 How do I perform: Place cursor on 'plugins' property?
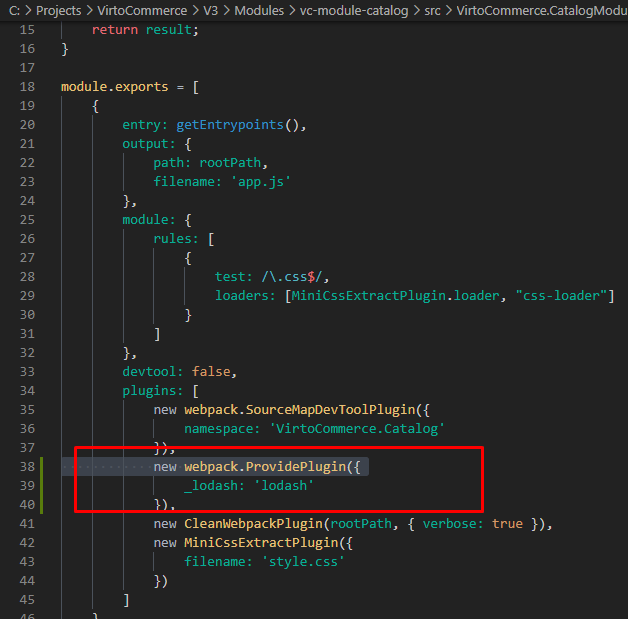(149, 391)
